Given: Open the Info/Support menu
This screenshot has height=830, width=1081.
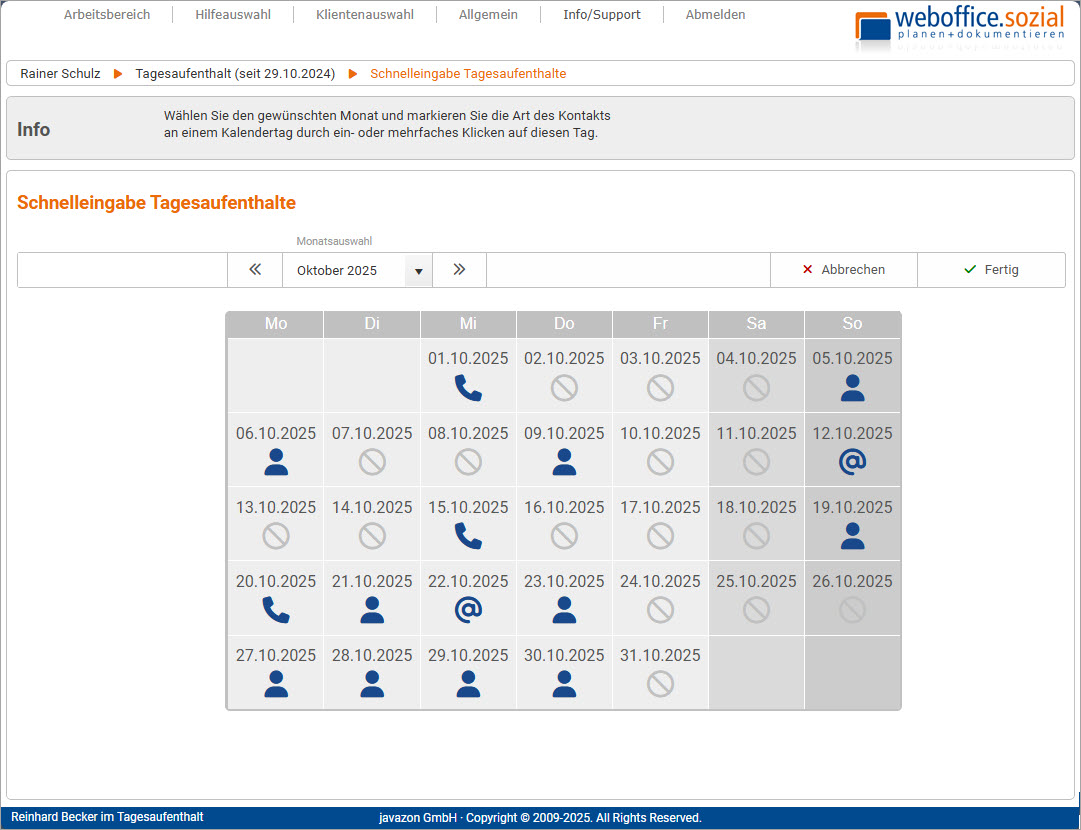Looking at the screenshot, I should pyautogui.click(x=601, y=15).
